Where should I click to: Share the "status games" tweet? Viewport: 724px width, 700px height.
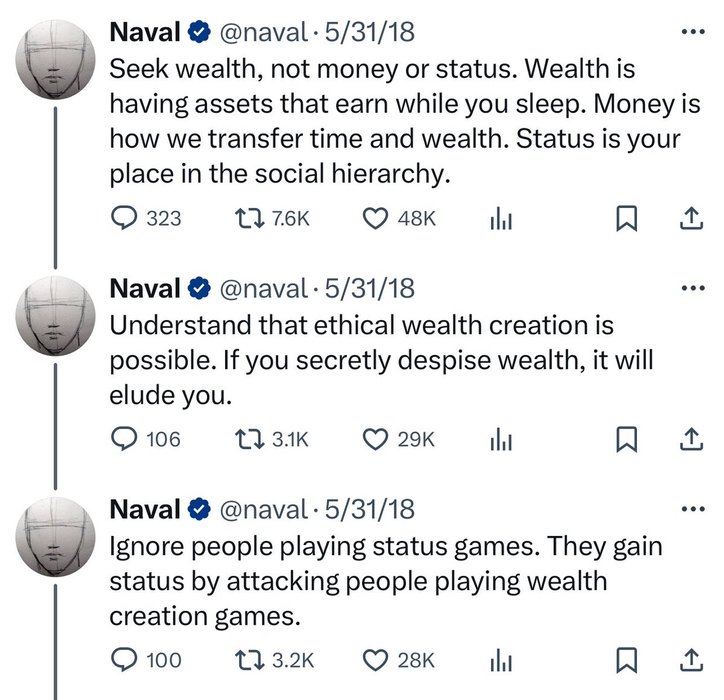[691, 660]
